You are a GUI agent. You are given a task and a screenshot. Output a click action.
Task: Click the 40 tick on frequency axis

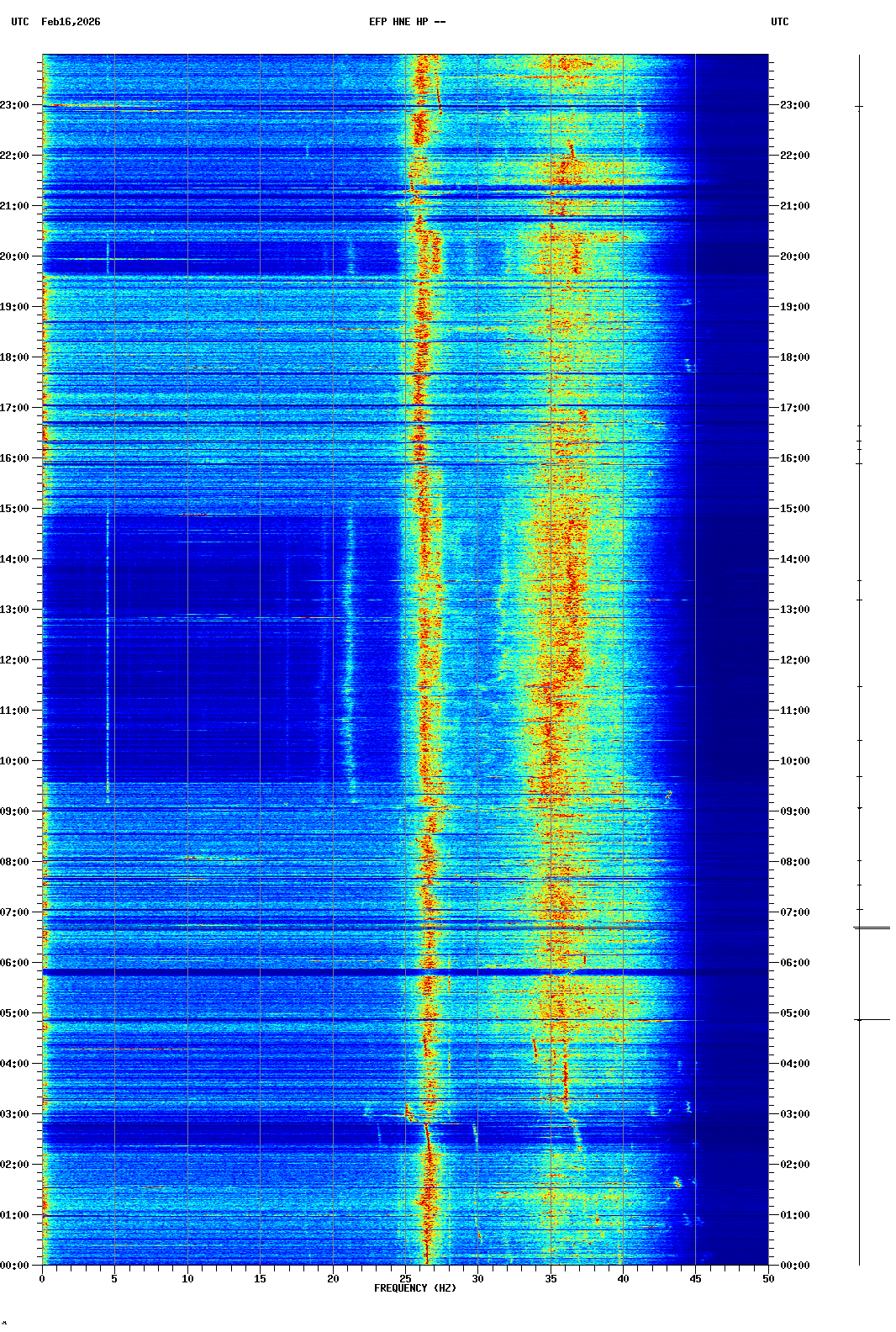623,1278
